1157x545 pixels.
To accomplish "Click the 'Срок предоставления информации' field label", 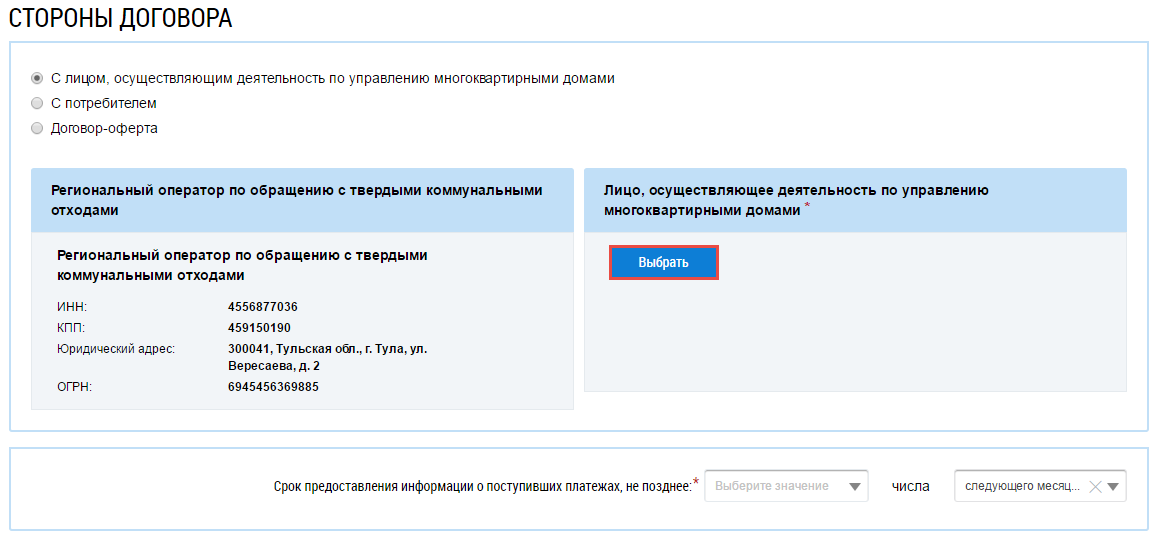I will pos(482,487).
